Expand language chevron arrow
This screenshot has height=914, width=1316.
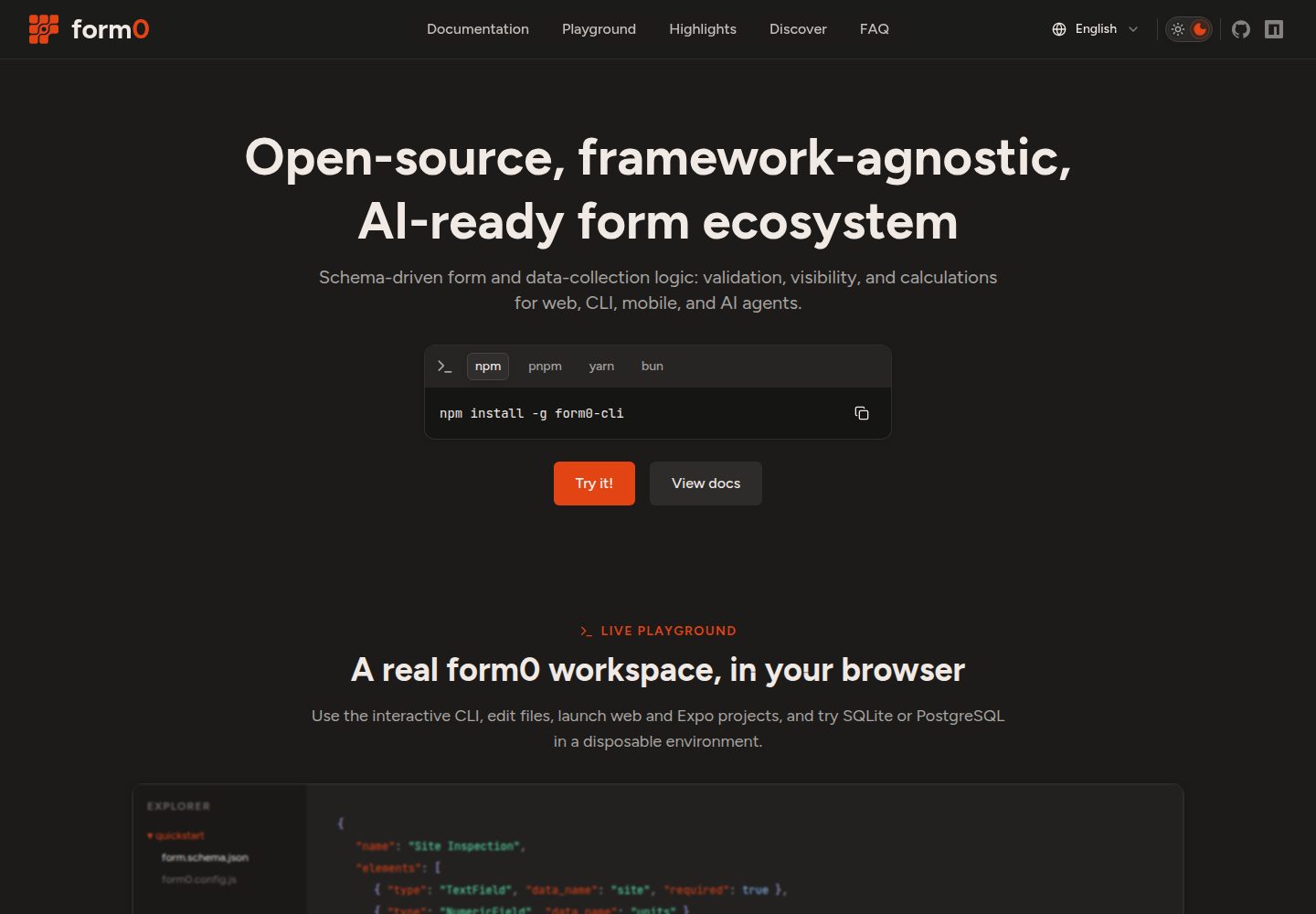pos(1133,29)
